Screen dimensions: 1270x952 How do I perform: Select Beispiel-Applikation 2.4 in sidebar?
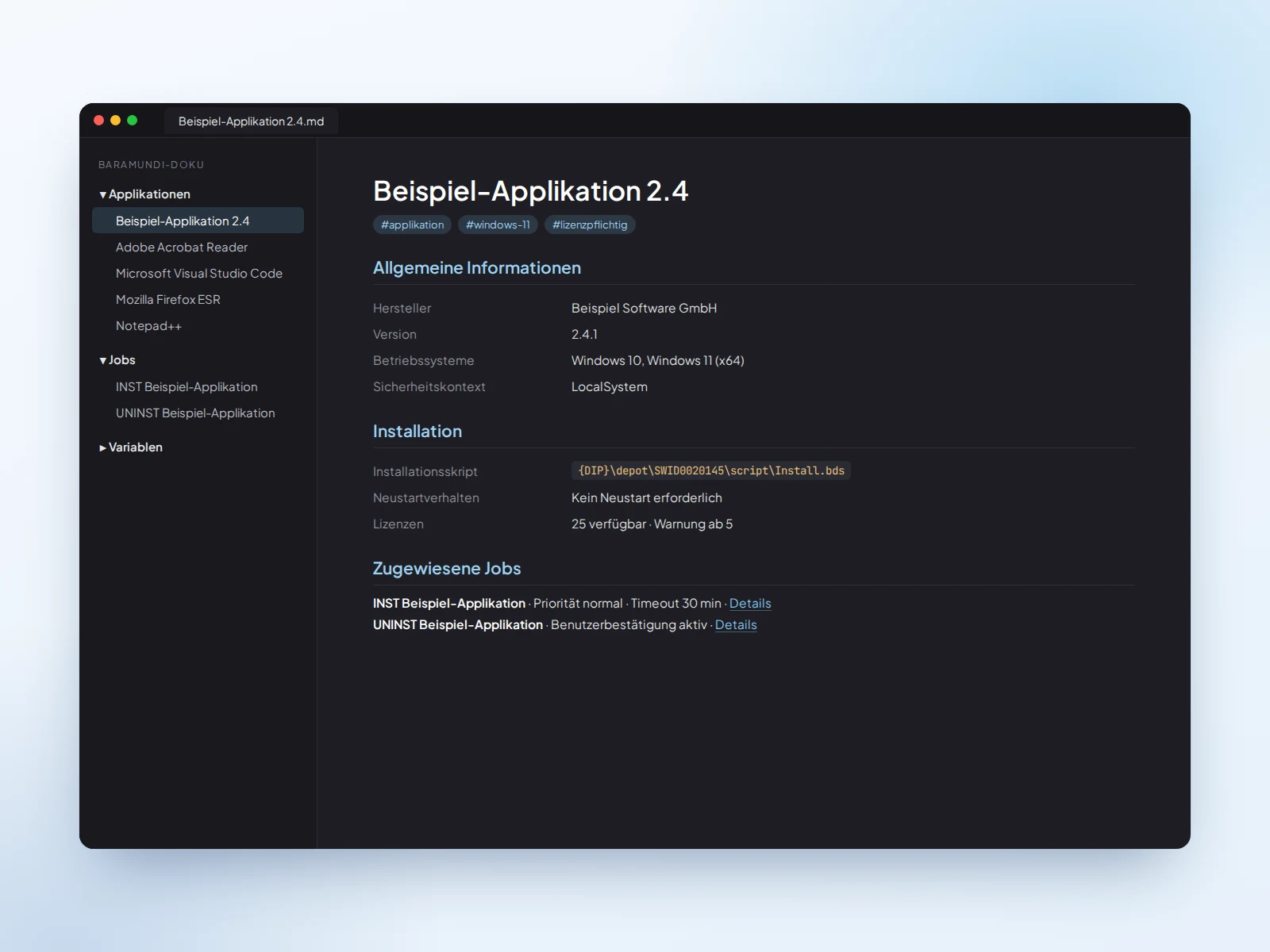click(198, 221)
